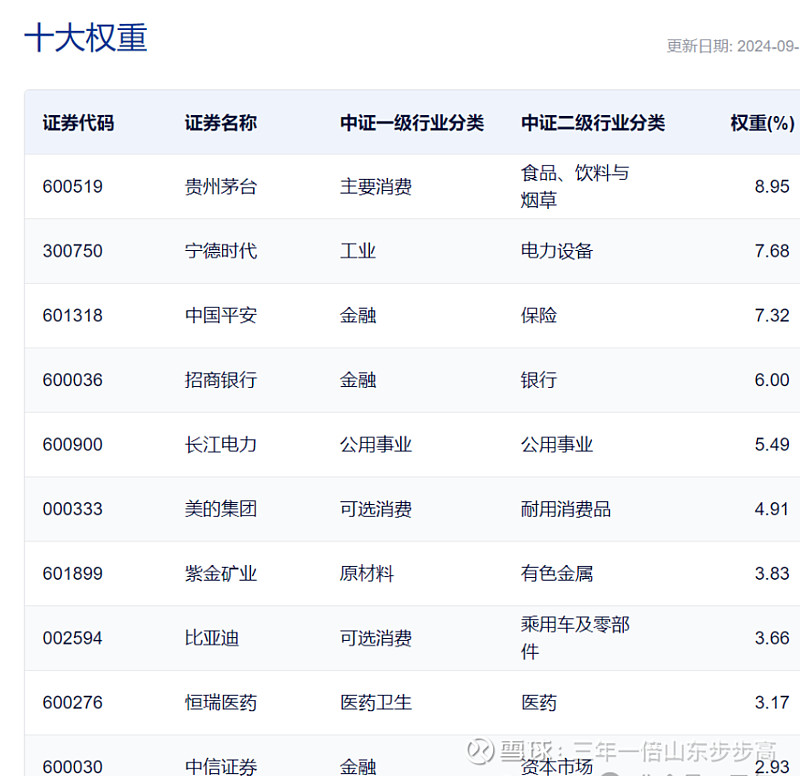Select security code 600519

point(72,187)
